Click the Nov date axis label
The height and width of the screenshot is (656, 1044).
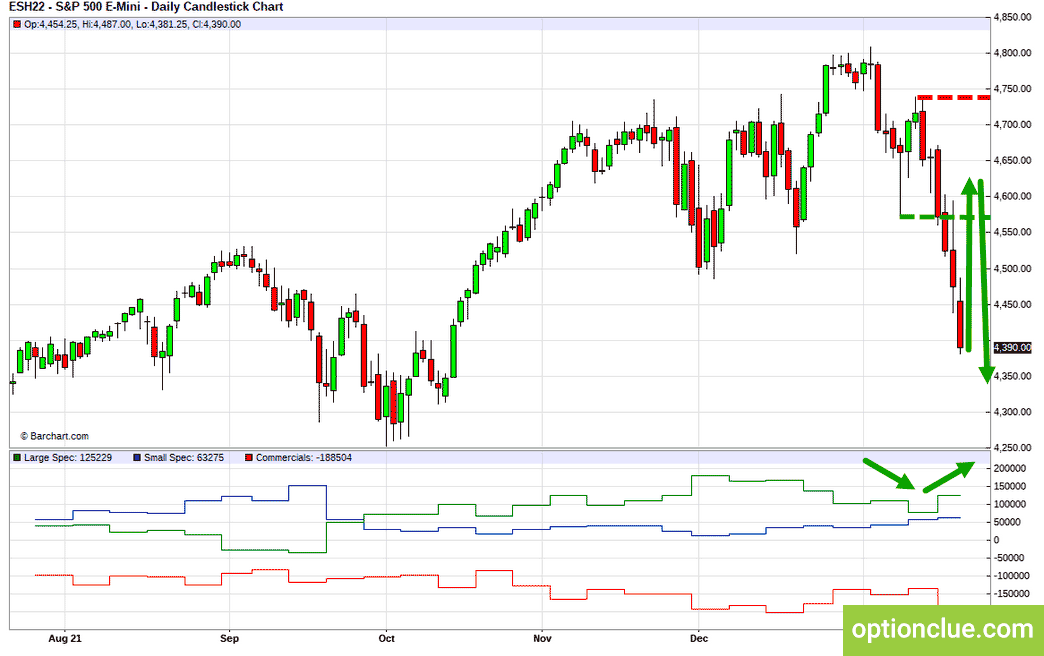pos(543,639)
